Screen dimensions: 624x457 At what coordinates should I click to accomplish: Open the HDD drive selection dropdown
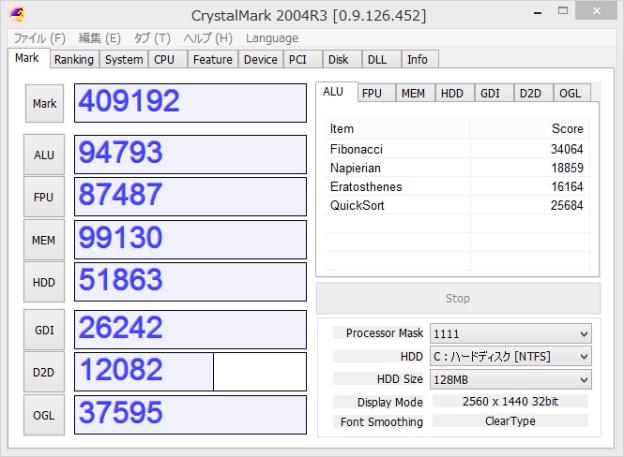coord(509,356)
